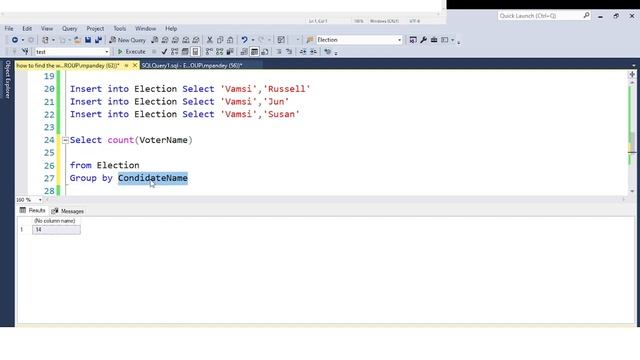
Task: Open the active files list dropdown
Action: point(633,65)
